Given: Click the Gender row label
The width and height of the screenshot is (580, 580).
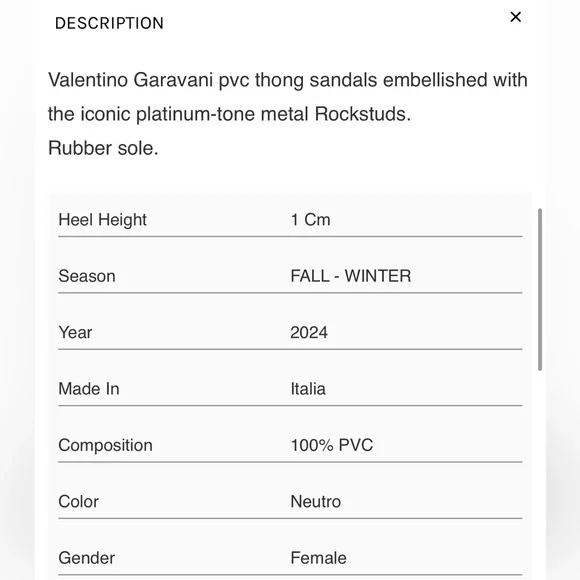Looking at the screenshot, I should [x=87, y=558].
